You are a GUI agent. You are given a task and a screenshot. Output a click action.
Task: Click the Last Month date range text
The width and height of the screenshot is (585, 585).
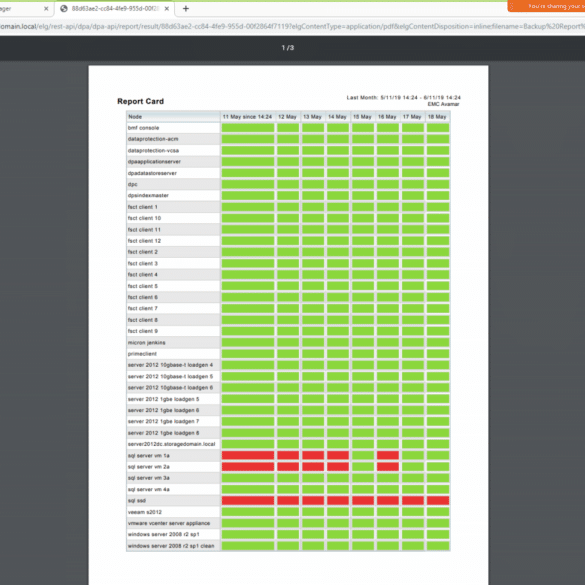403,97
